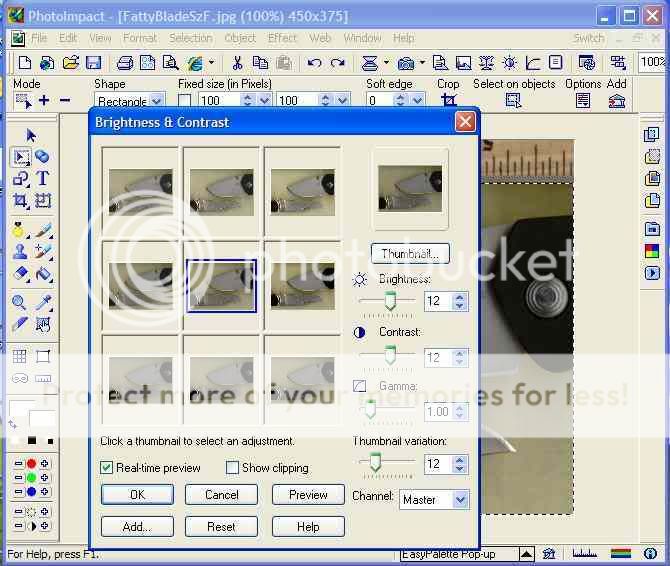
Task: Click the Brightness slider handle
Action: coord(391,300)
